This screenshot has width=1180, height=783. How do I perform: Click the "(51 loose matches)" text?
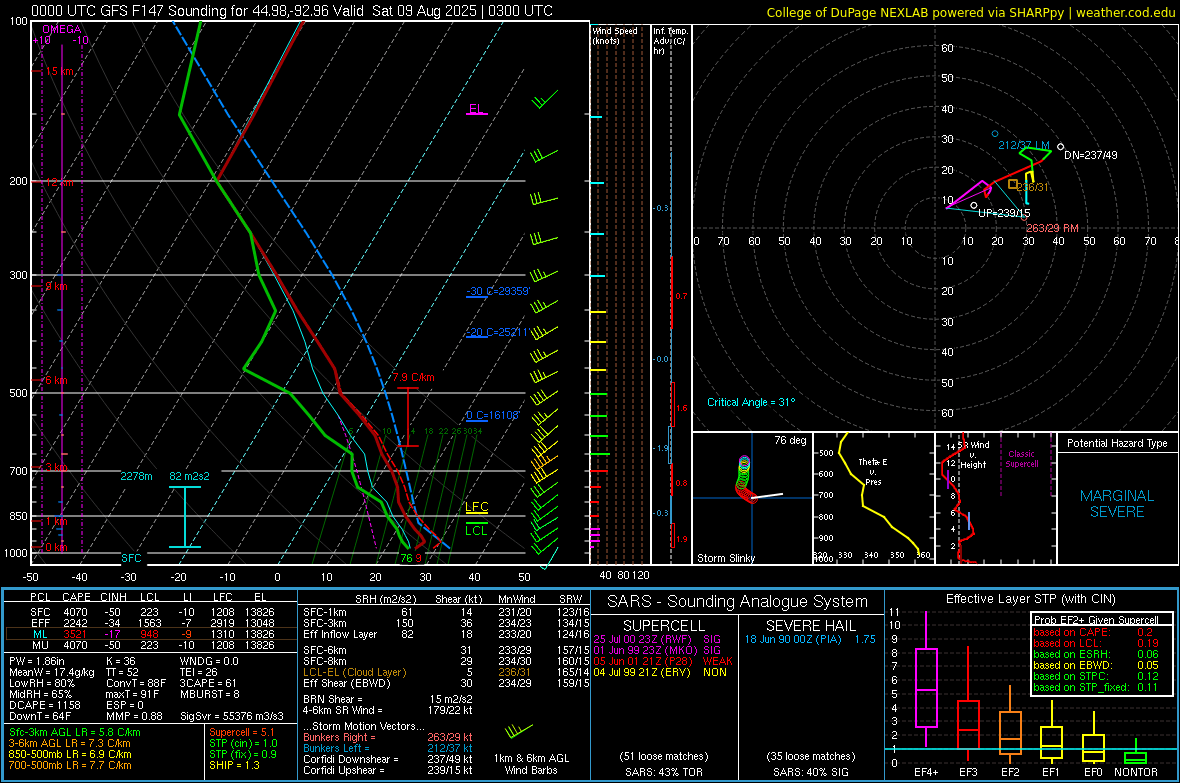[x=664, y=756]
